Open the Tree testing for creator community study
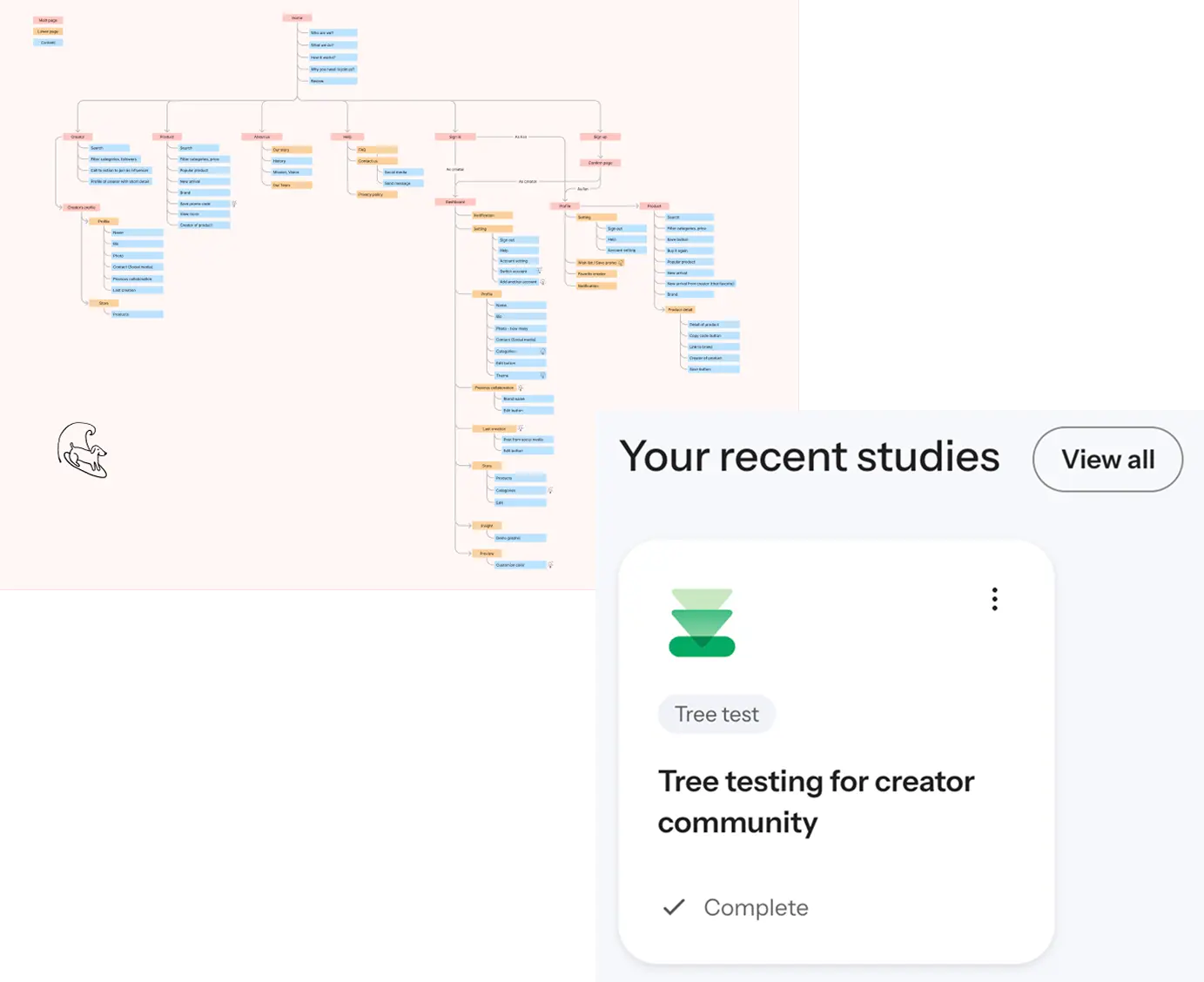The image size is (1204, 982). point(816,801)
